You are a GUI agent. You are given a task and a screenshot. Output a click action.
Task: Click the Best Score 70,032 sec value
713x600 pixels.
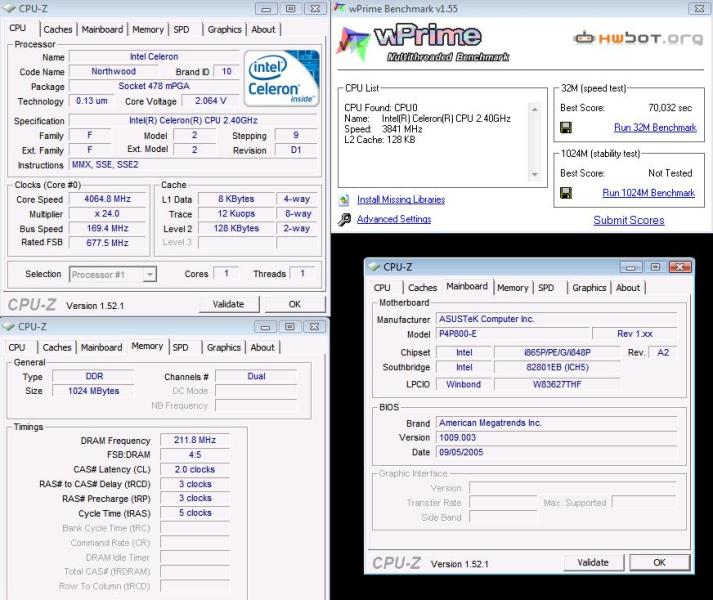pyautogui.click(x=670, y=108)
